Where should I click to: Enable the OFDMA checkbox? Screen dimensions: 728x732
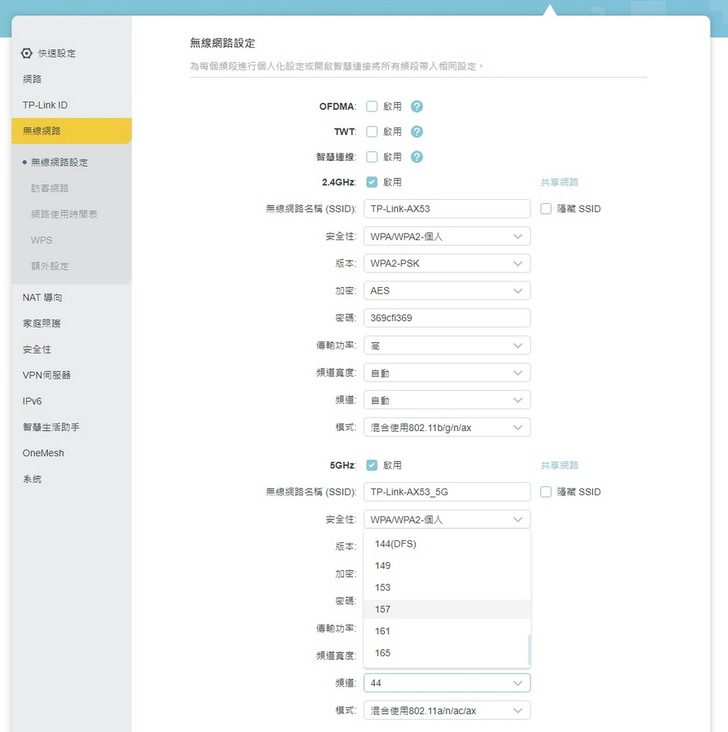pos(371,106)
